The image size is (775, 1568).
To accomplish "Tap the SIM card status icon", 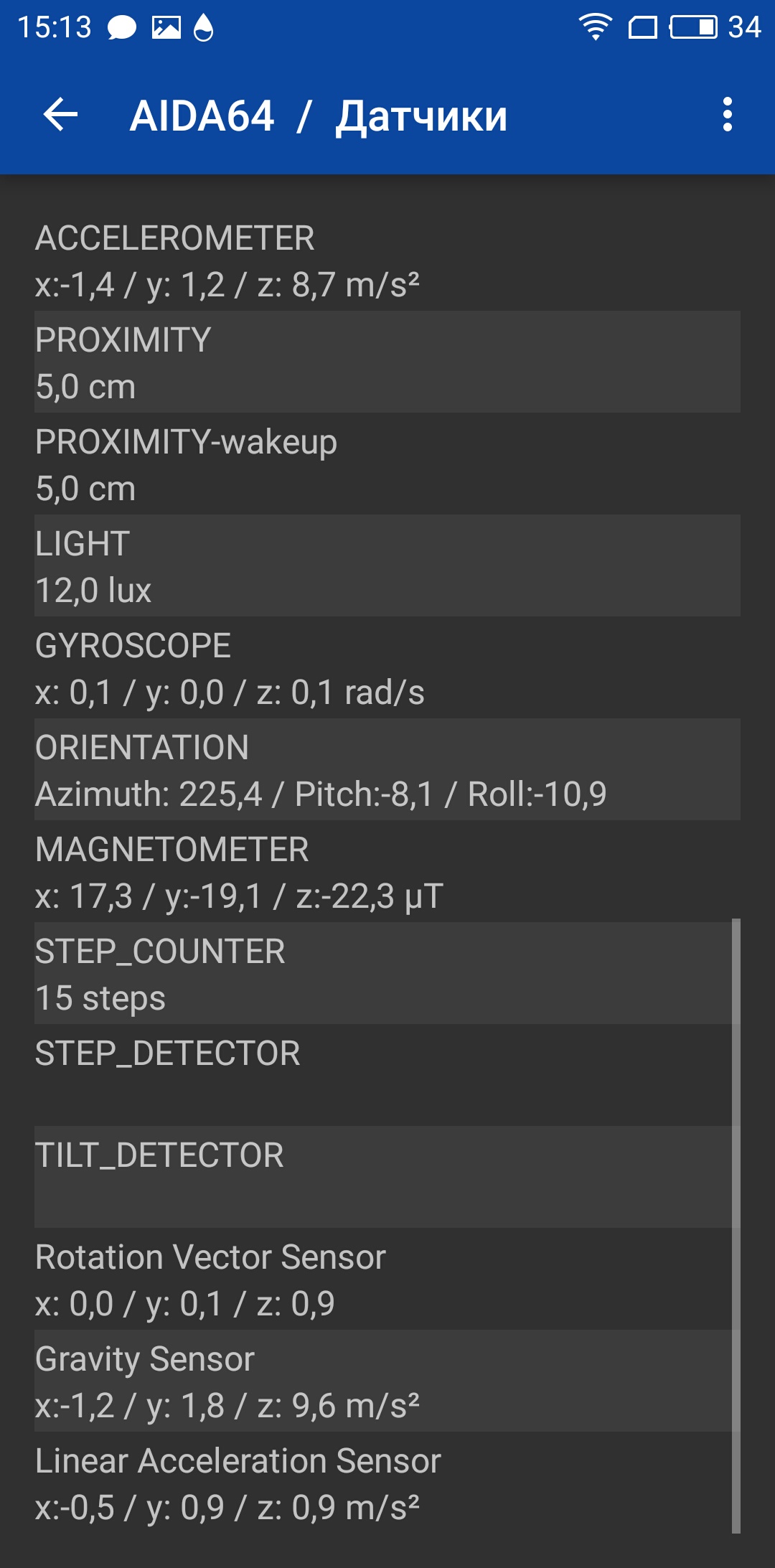I will tap(643, 28).
